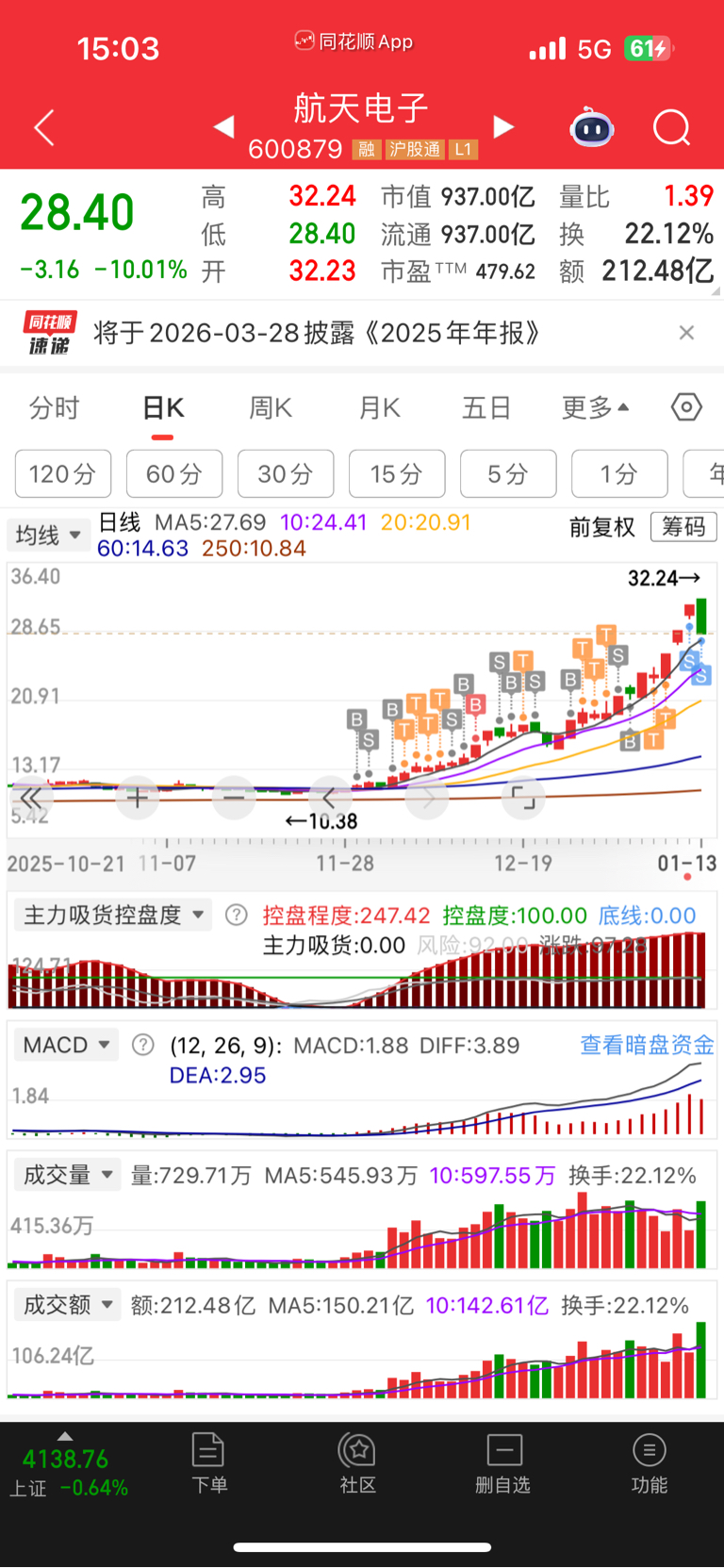Tap the 32.24 high price label on chart

(x=664, y=578)
